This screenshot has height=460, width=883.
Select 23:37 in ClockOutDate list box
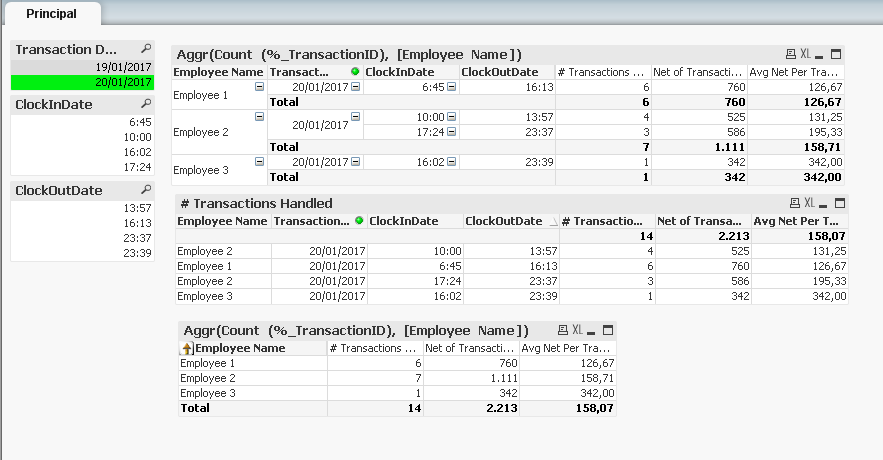[x=82, y=238]
